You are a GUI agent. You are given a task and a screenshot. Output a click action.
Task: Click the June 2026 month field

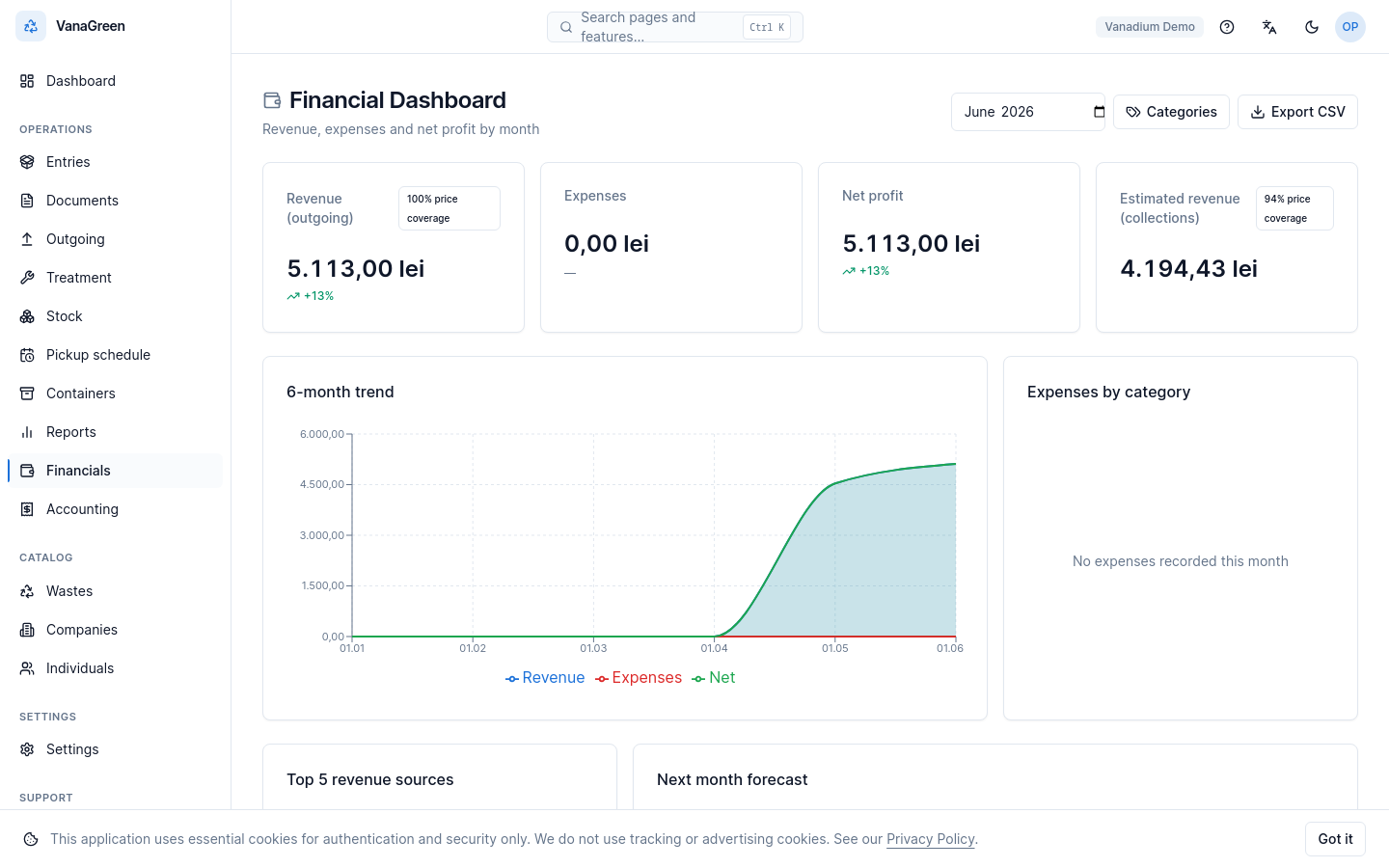pos(1028,112)
